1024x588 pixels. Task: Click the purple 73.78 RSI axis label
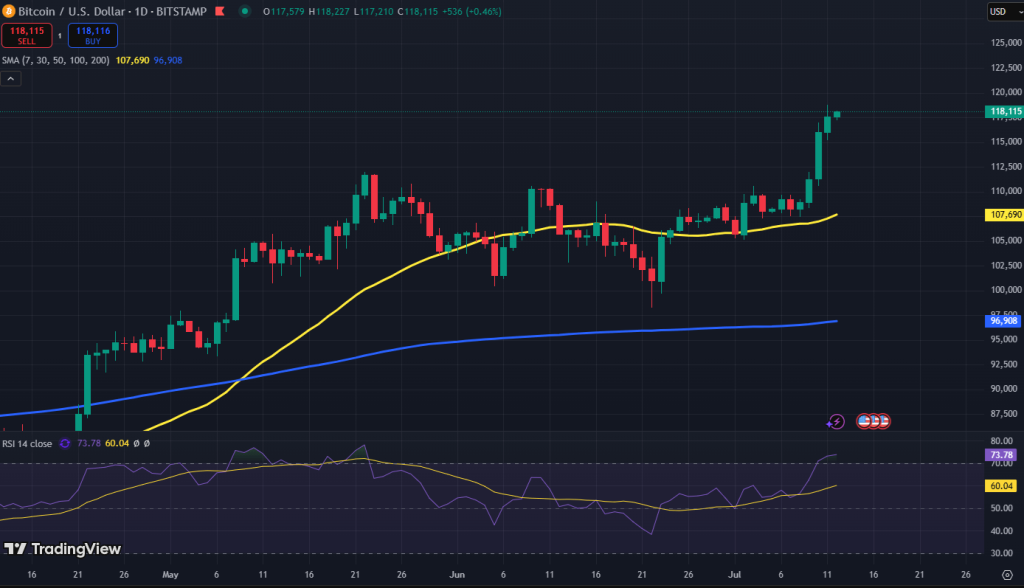pyautogui.click(x=1000, y=455)
